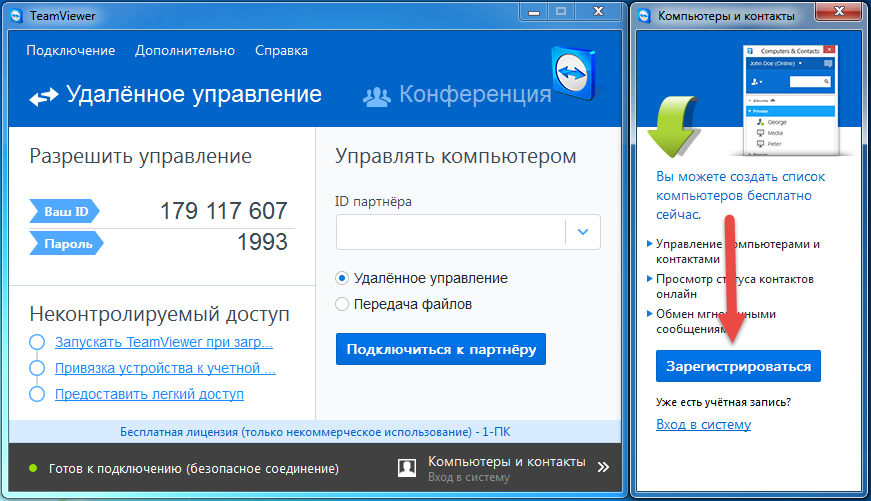Image resolution: width=871 pixels, height=501 pixels.
Task: Select the Удалённое управление radio button
Action: pyautogui.click(x=342, y=278)
